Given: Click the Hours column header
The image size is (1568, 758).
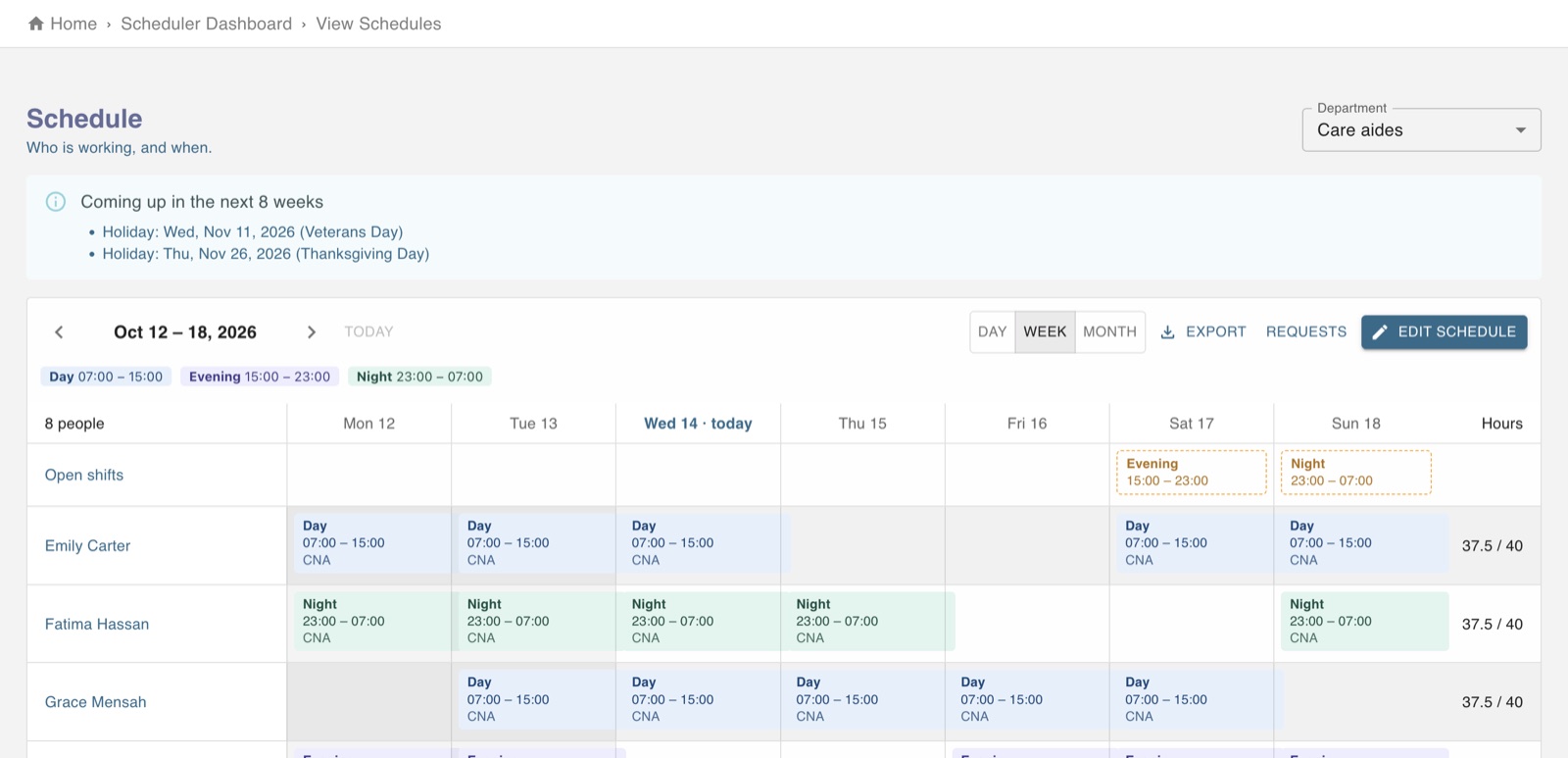Looking at the screenshot, I should coord(1502,424).
